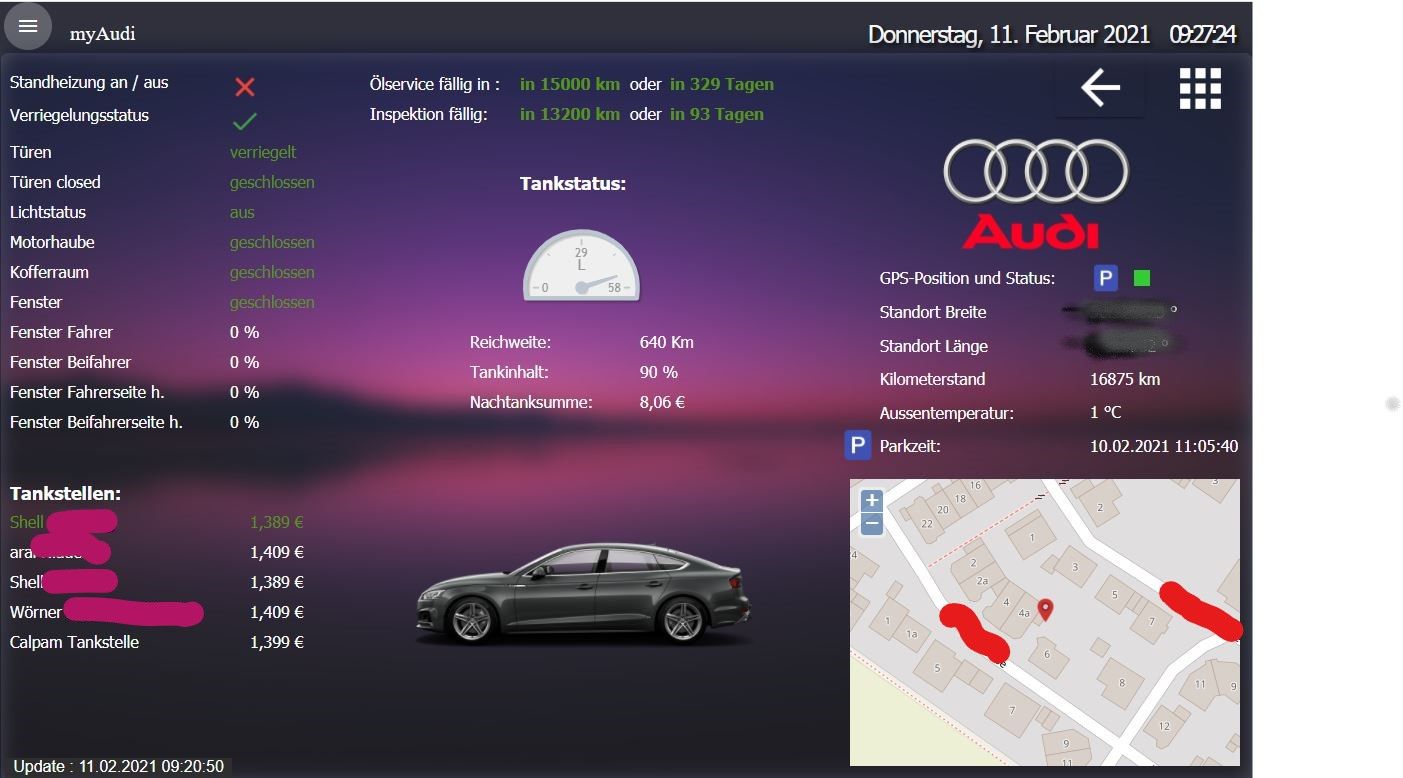
Task: Click the Calpam price 1,399 €
Action: (x=277, y=642)
